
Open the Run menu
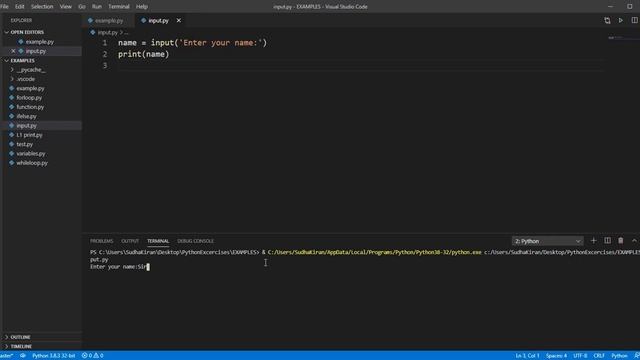(x=97, y=7)
